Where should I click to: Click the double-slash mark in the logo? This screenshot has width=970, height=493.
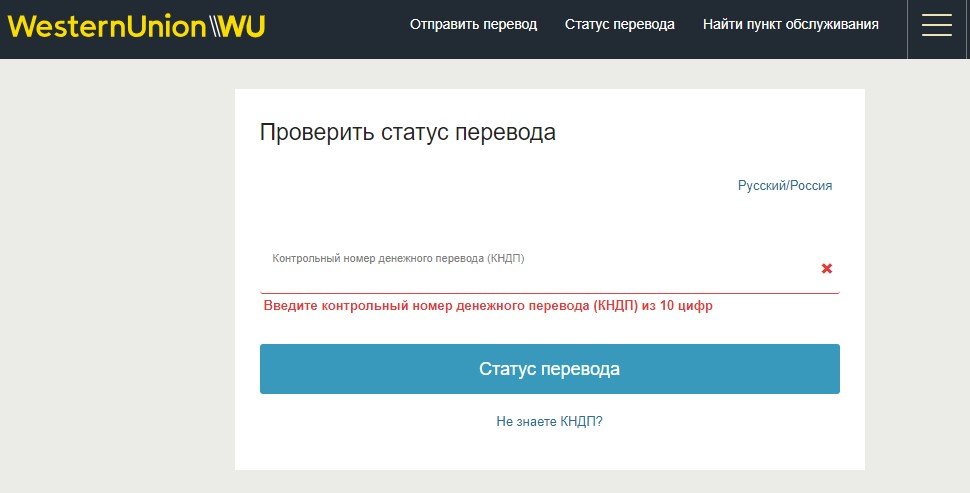217,27
